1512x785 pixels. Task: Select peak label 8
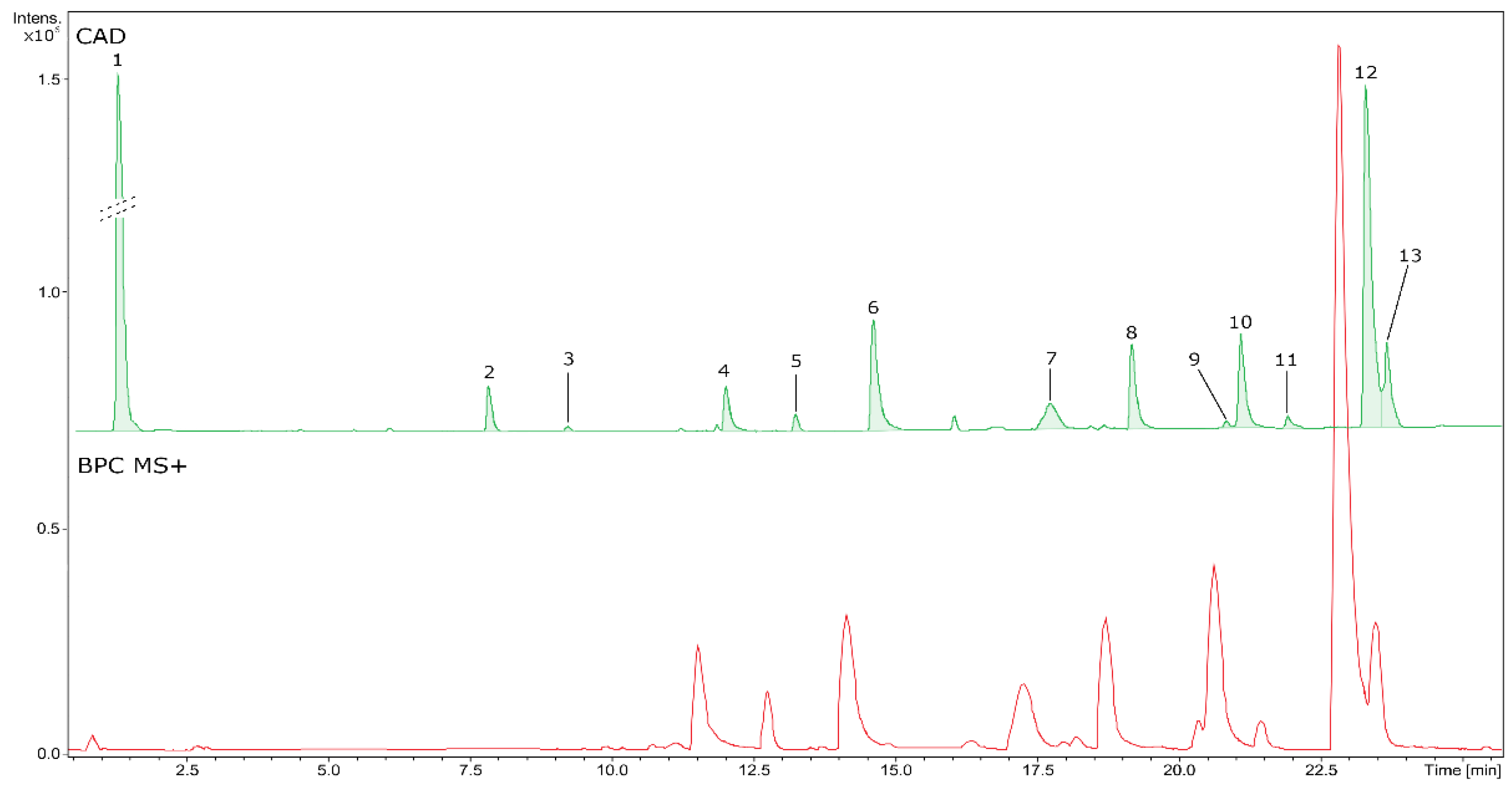(1131, 333)
